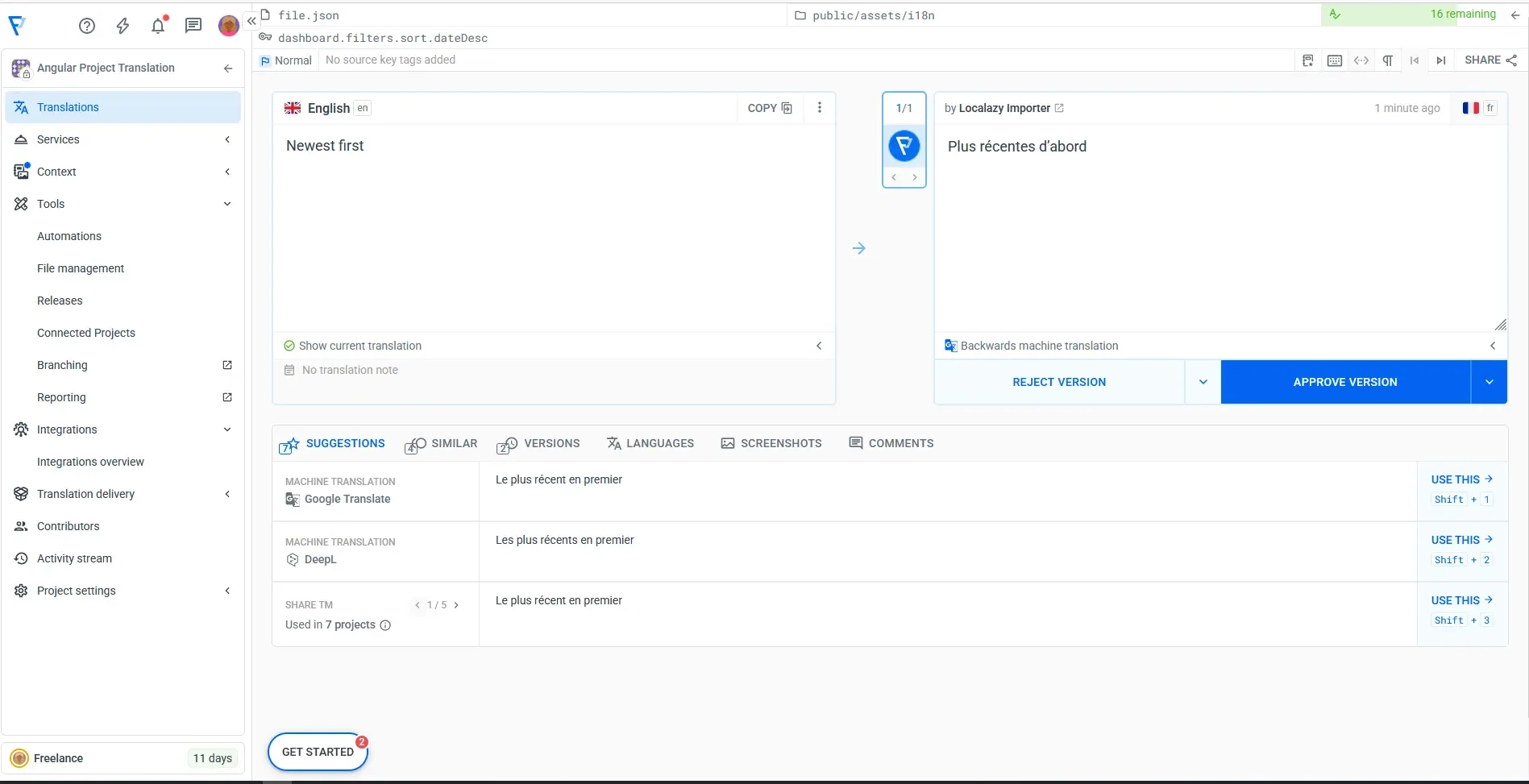Image resolution: width=1529 pixels, height=784 pixels.
Task: Click the APPROVE VERSION button
Action: pos(1345,382)
